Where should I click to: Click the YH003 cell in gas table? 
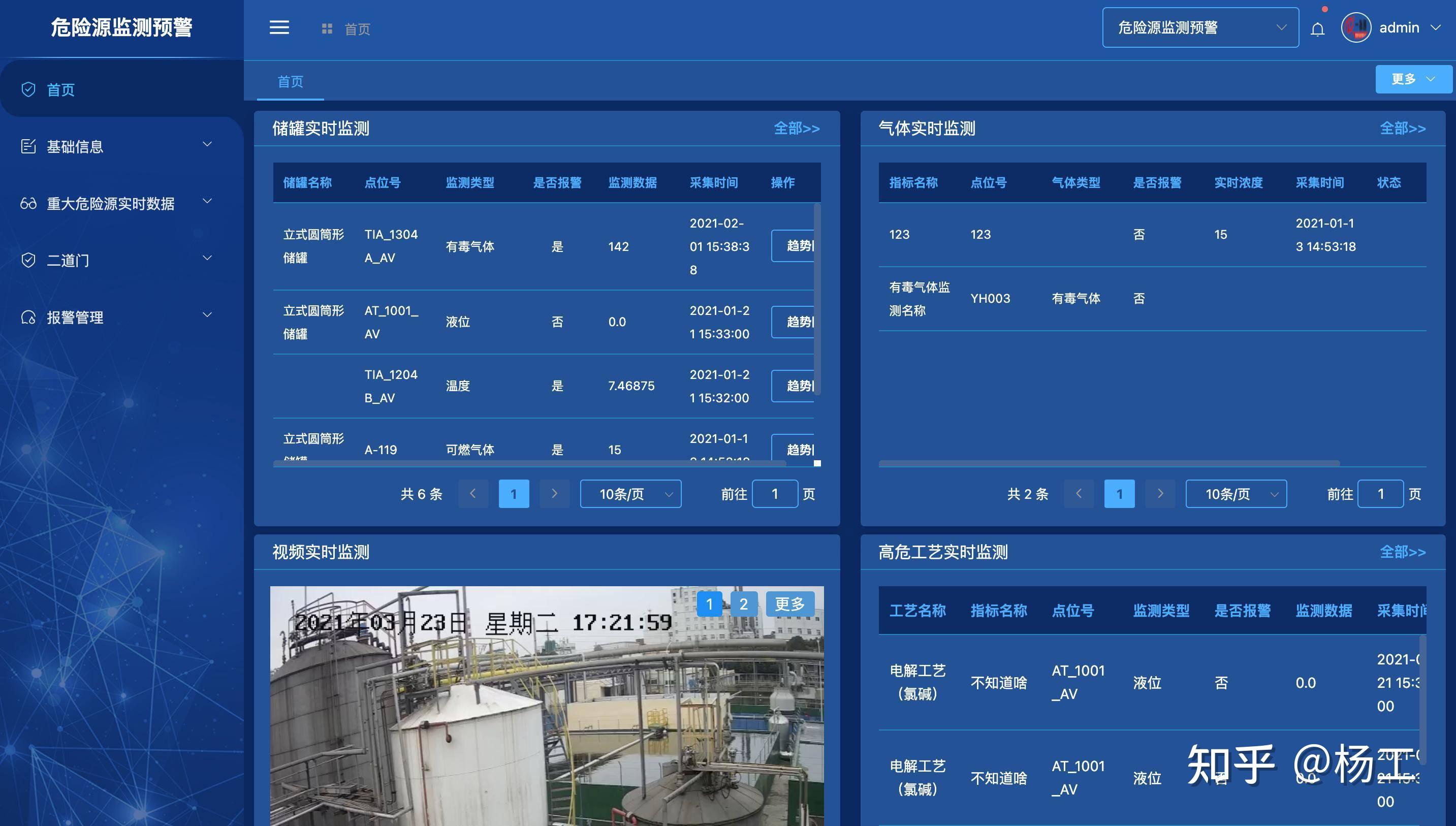[x=990, y=298]
